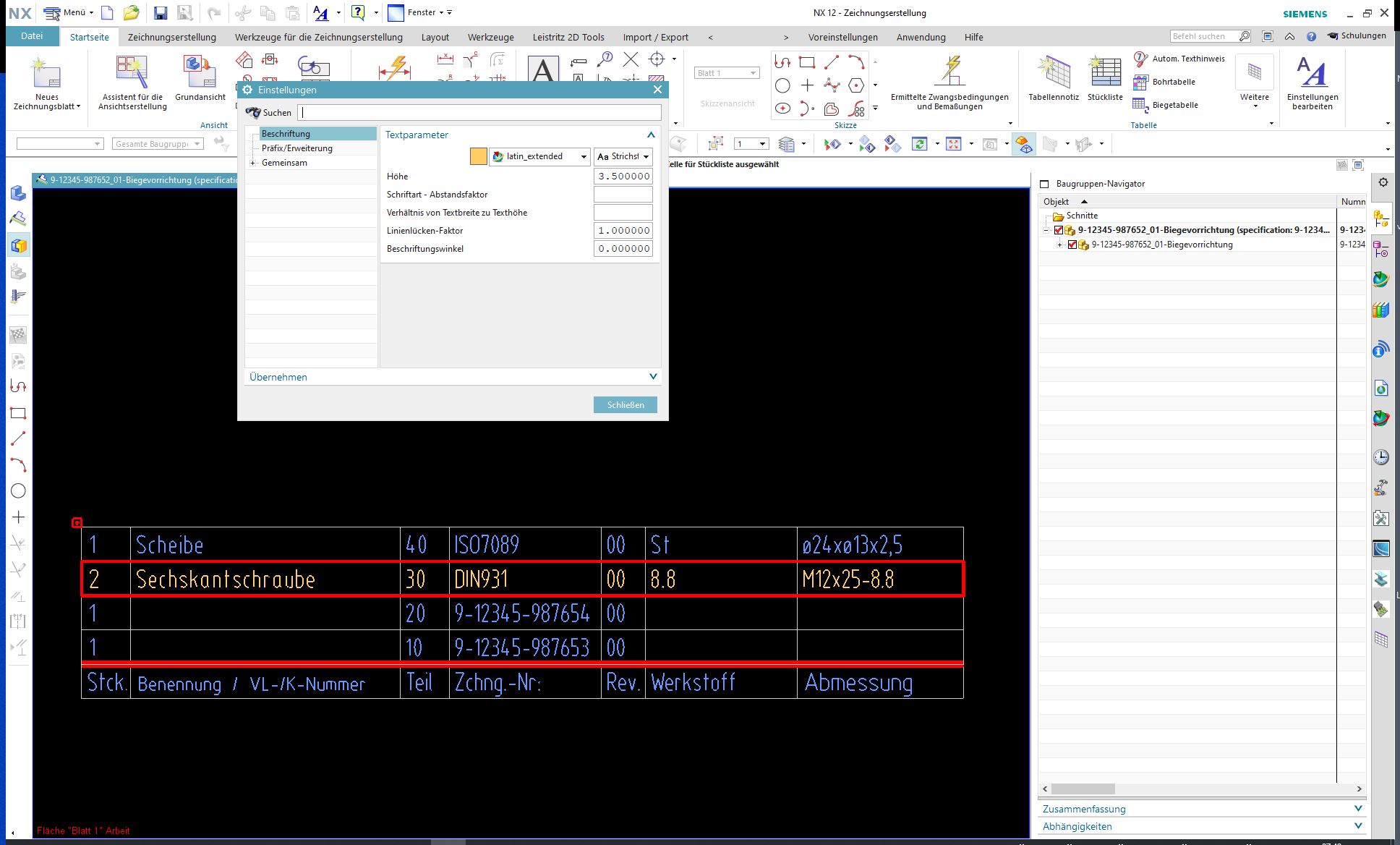
Task: Close the Einstellungen dialog with X
Action: 657,90
